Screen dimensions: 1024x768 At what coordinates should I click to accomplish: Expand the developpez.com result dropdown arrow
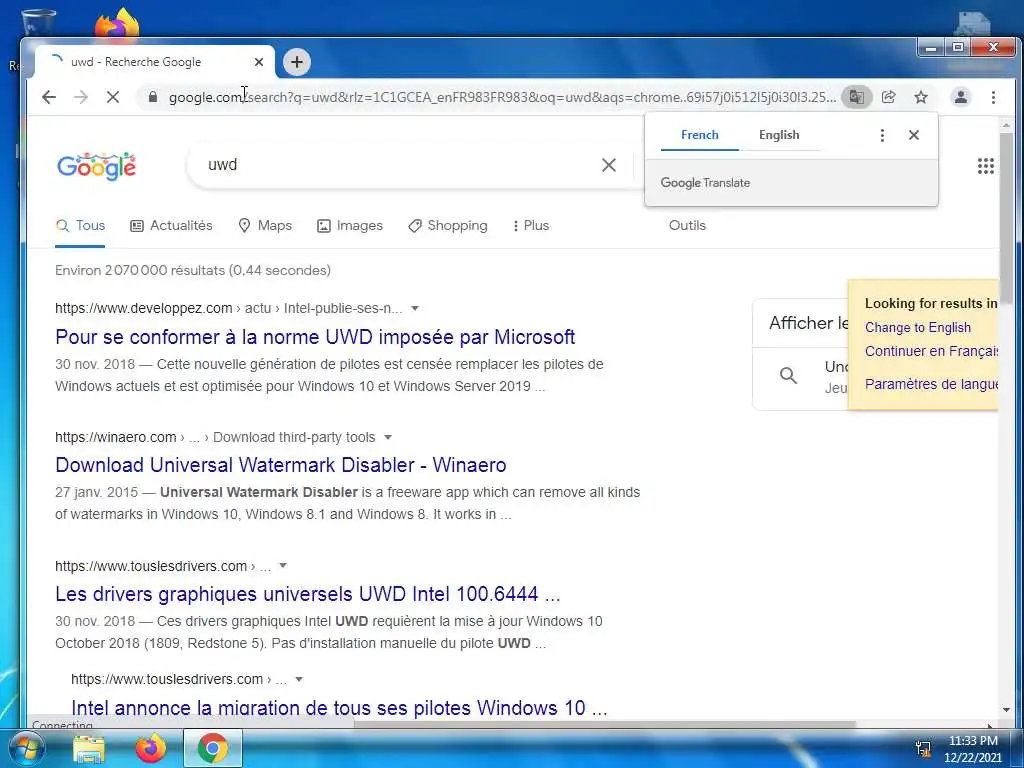(415, 308)
